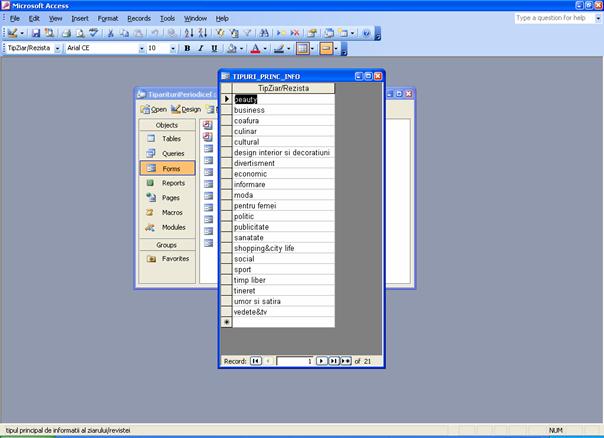Screen dimensions: 604x438
Task: Toggle Italic formatting
Action: click(x=200, y=48)
